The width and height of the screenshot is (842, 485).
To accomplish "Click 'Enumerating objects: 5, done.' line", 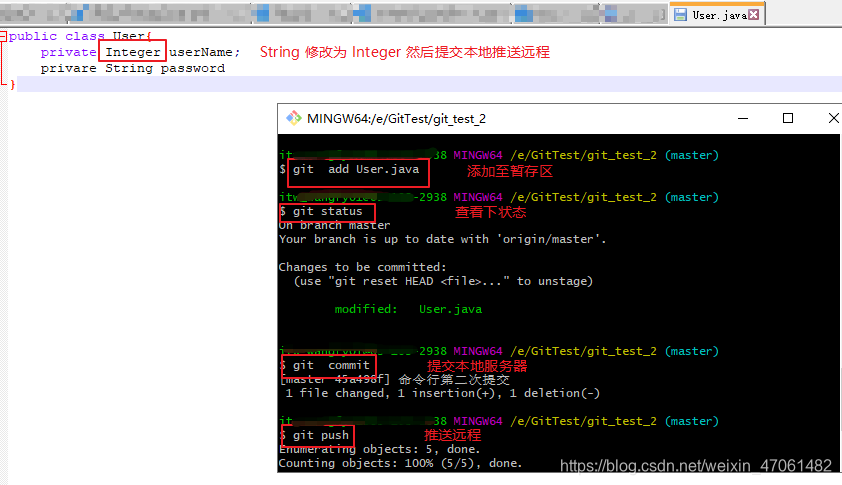I will click(380, 449).
